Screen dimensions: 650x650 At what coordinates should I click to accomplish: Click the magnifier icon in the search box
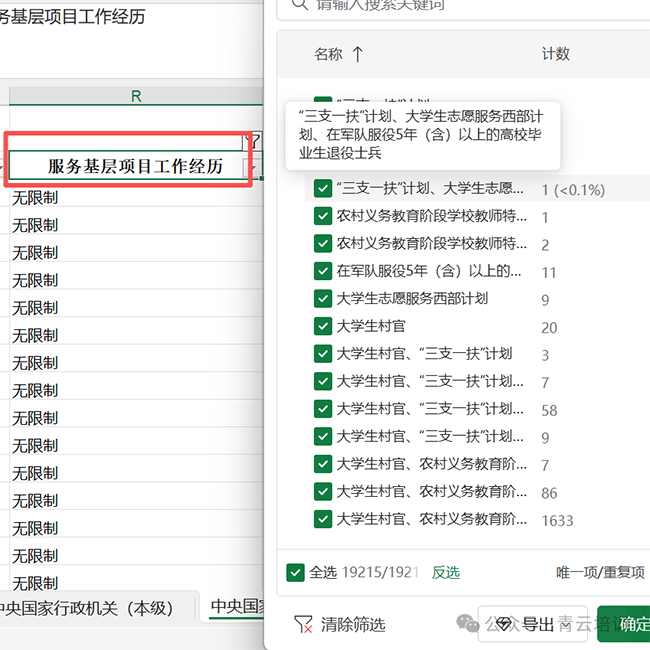tap(297, 4)
